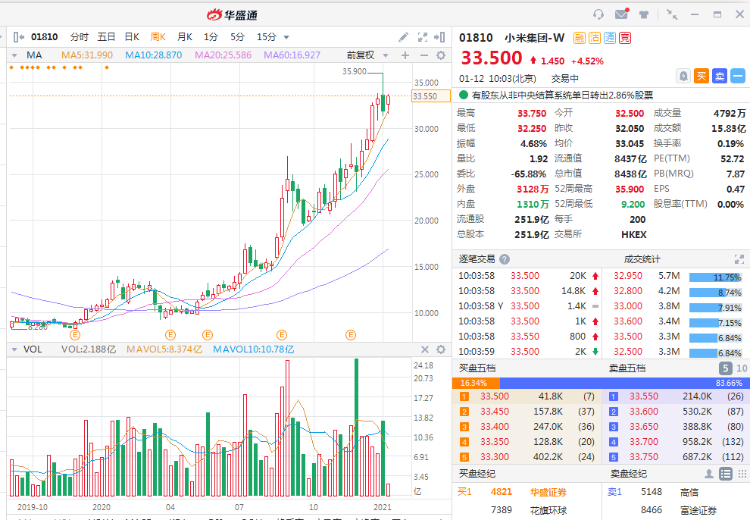Viewport: 750px width, 520px height.
Task: Click the compact mode arrows icon
Action: tap(672, 14)
